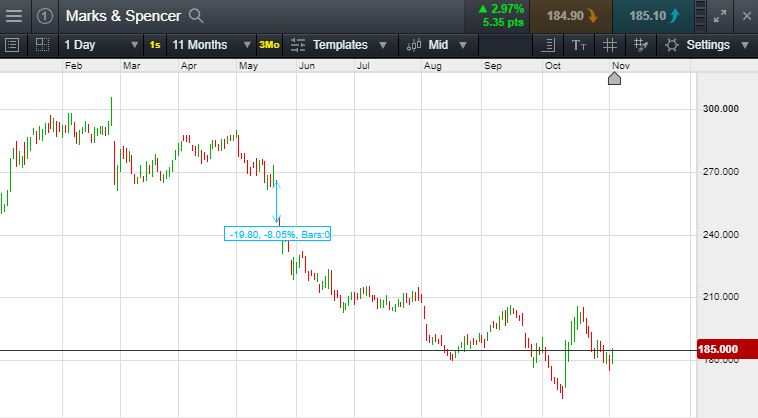Viewport: 758px width, 418px height.
Task: Open the list panel icon in toolbar
Action: pos(12,45)
